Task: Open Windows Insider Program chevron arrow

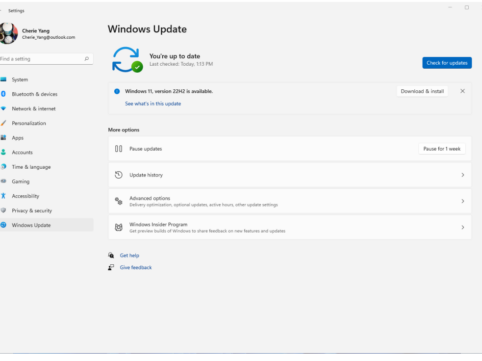Action: click(x=463, y=227)
